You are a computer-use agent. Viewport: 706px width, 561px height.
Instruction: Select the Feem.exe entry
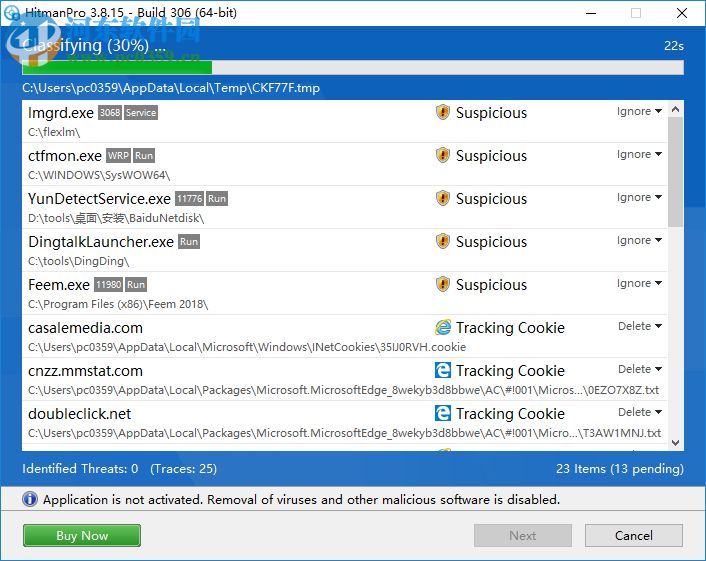pos(345,294)
